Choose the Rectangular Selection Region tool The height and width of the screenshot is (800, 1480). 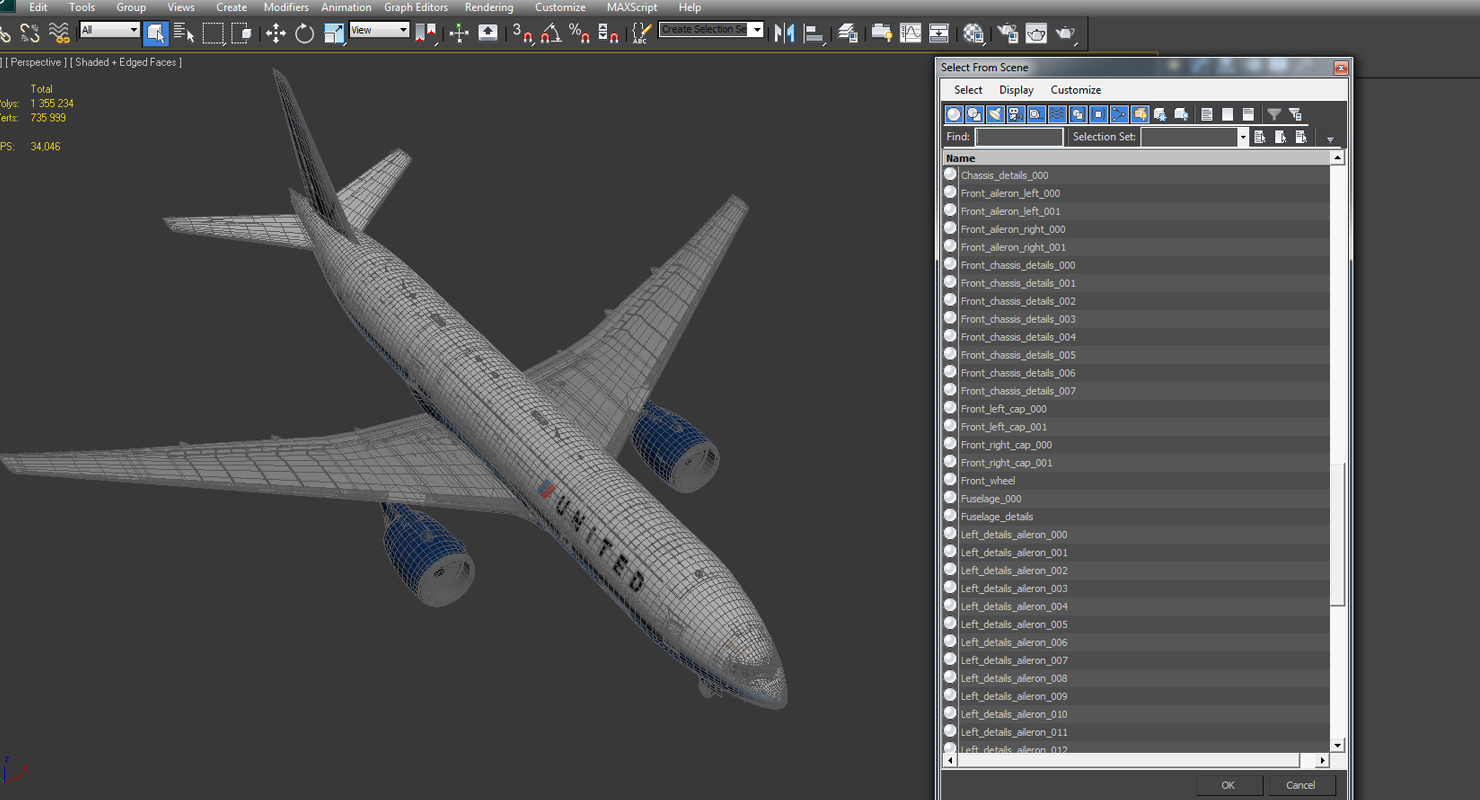click(213, 33)
